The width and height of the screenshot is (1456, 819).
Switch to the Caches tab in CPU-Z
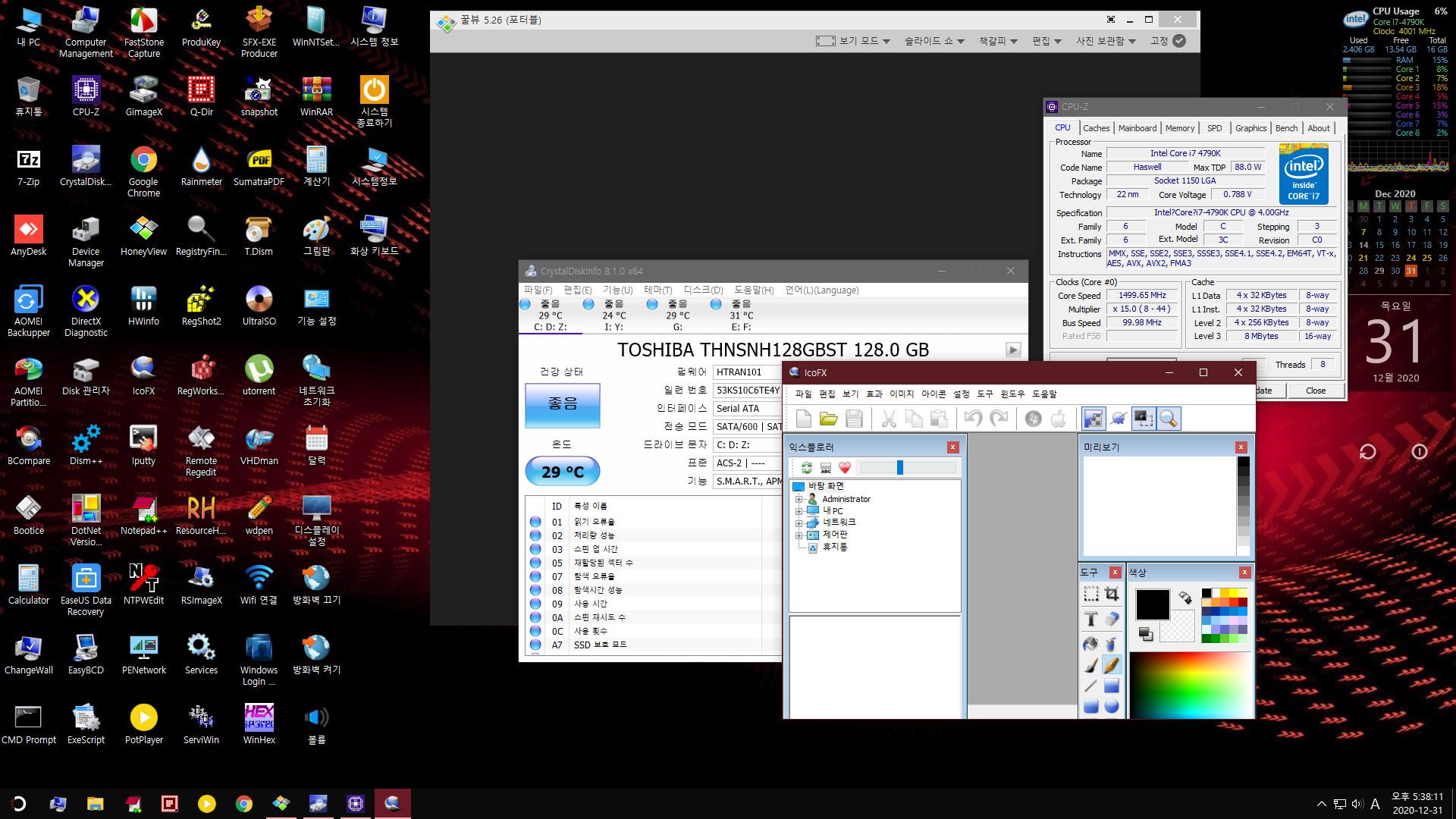(1096, 128)
